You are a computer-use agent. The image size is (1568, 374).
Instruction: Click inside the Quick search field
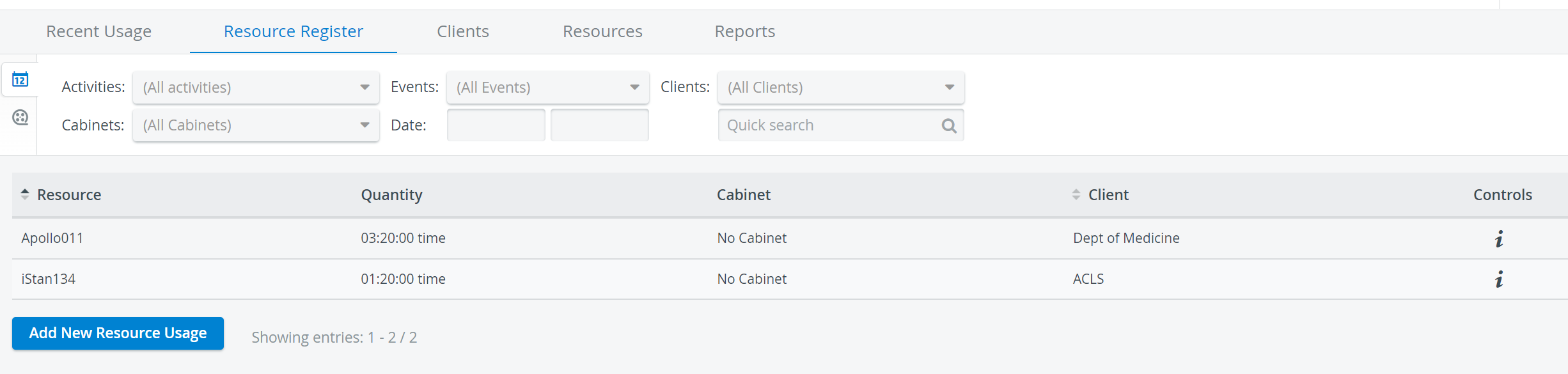click(831, 125)
